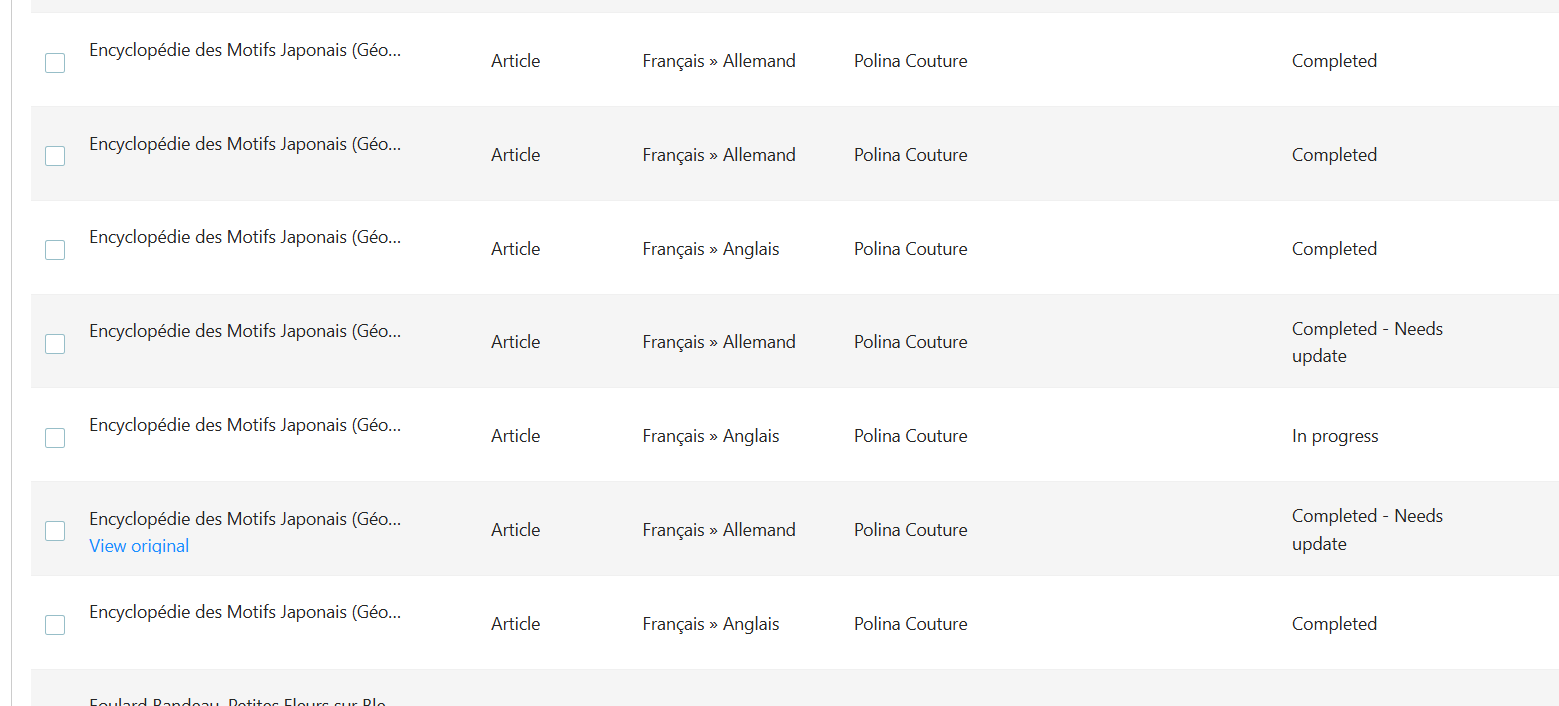Select the third row's checkbox
The width and height of the screenshot is (1559, 706).
[55, 250]
